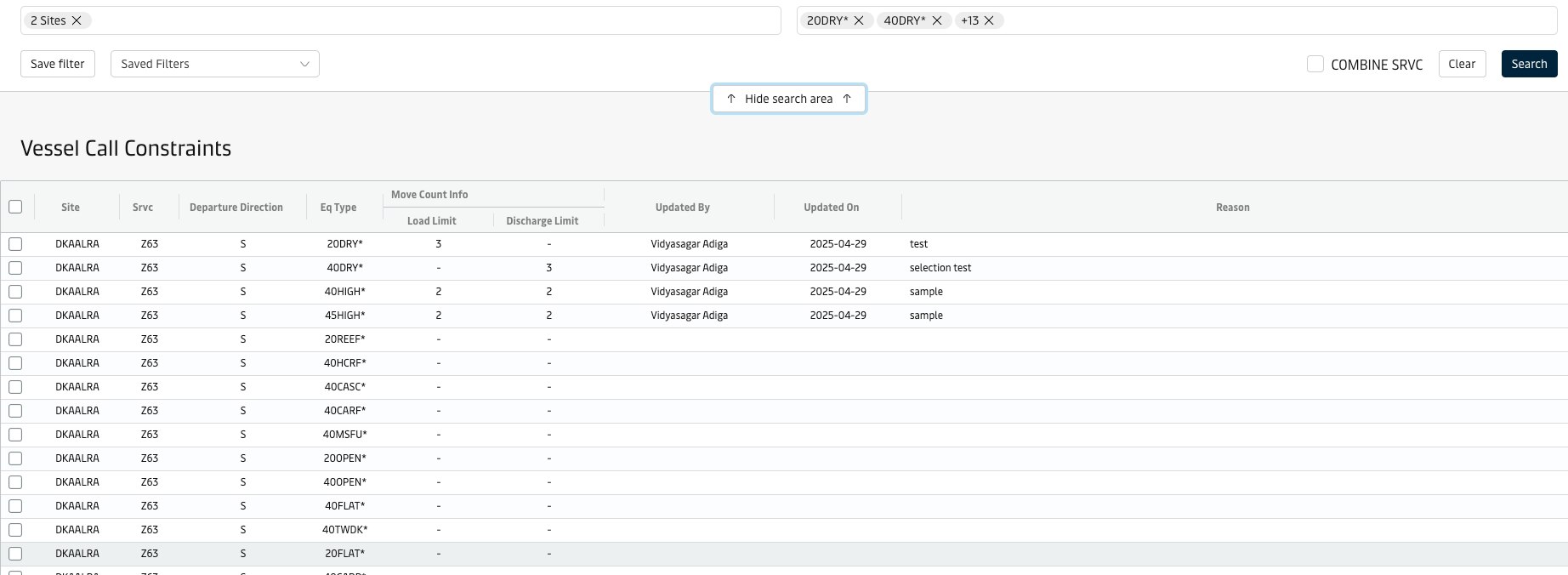
Task: Check the 40HIGH* row checkbox
Action: [x=15, y=292]
